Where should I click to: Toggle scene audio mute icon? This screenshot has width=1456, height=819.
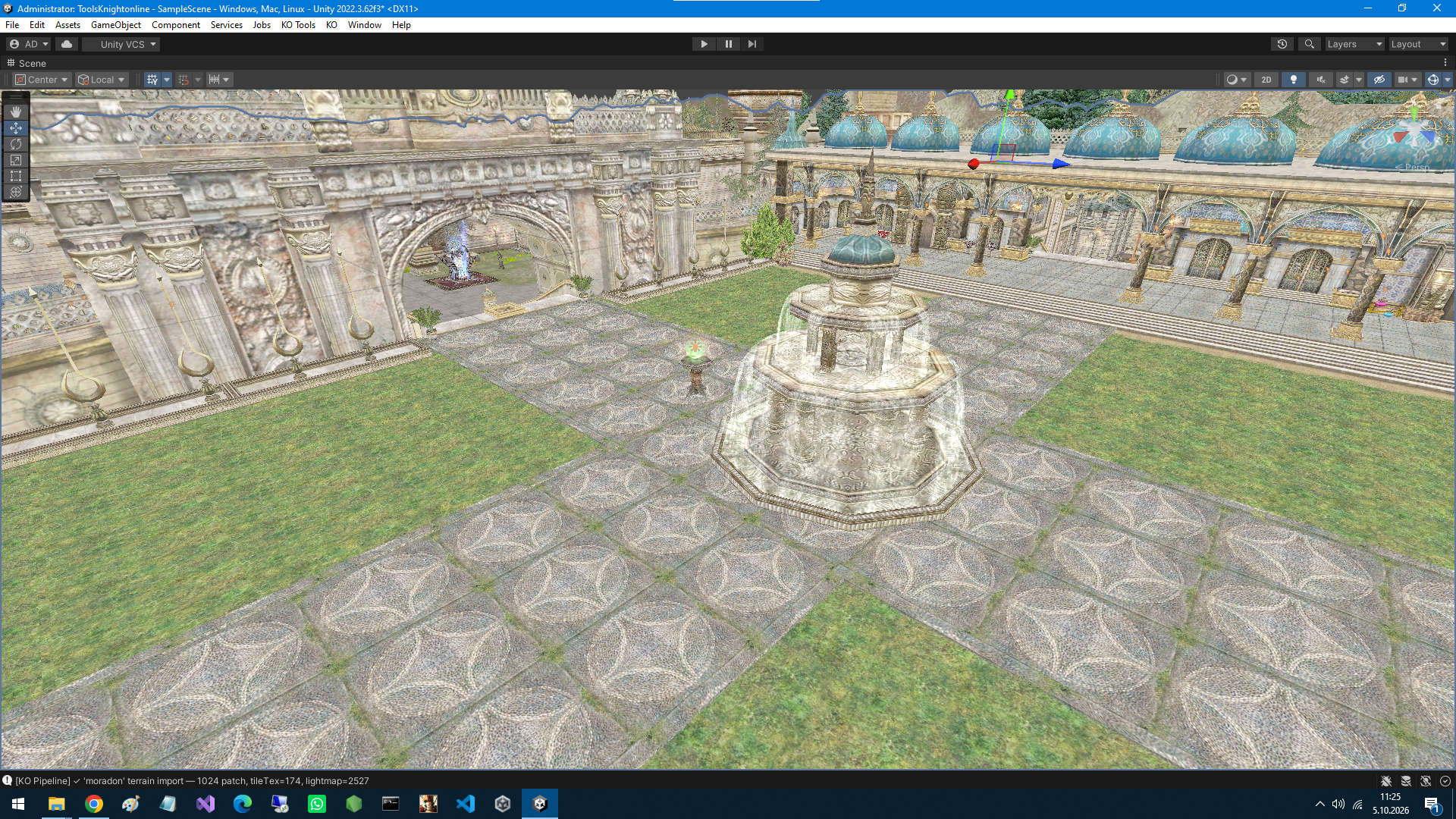1321,80
